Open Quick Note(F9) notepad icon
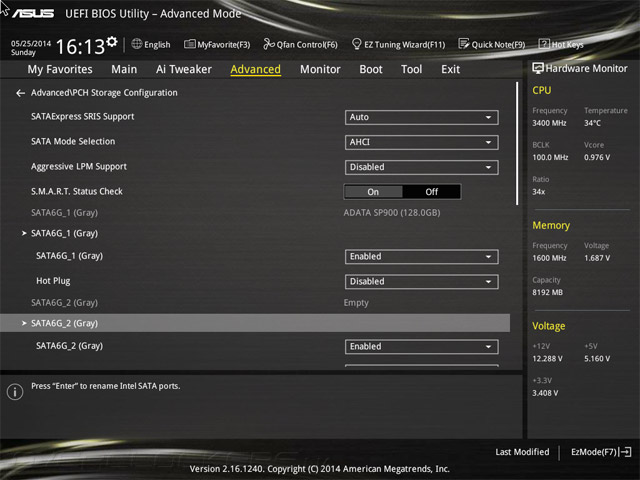 coord(463,44)
